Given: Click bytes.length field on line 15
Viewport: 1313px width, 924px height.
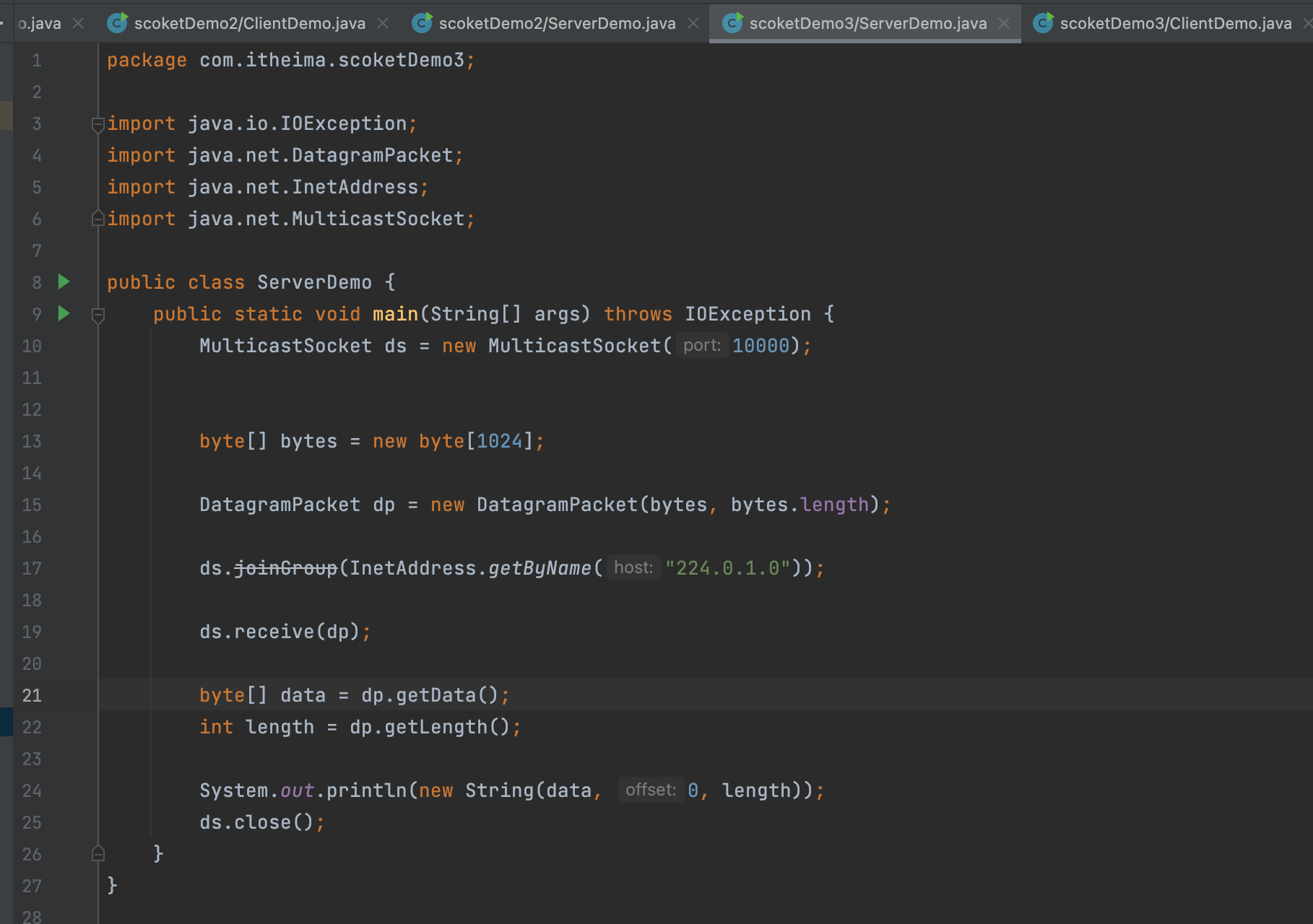Looking at the screenshot, I should [834, 505].
